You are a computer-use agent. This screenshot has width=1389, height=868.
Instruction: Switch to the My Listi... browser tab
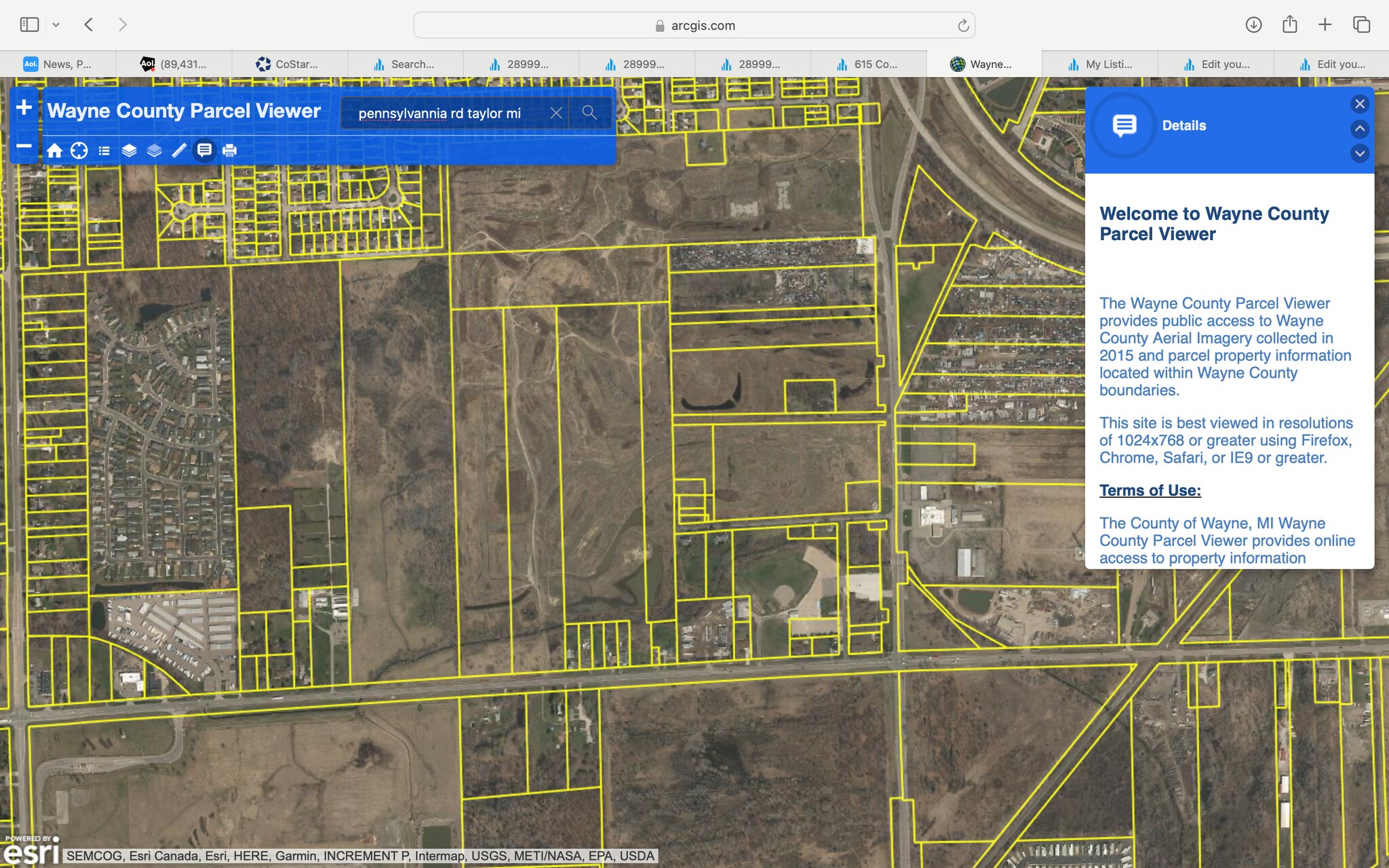tap(1099, 64)
